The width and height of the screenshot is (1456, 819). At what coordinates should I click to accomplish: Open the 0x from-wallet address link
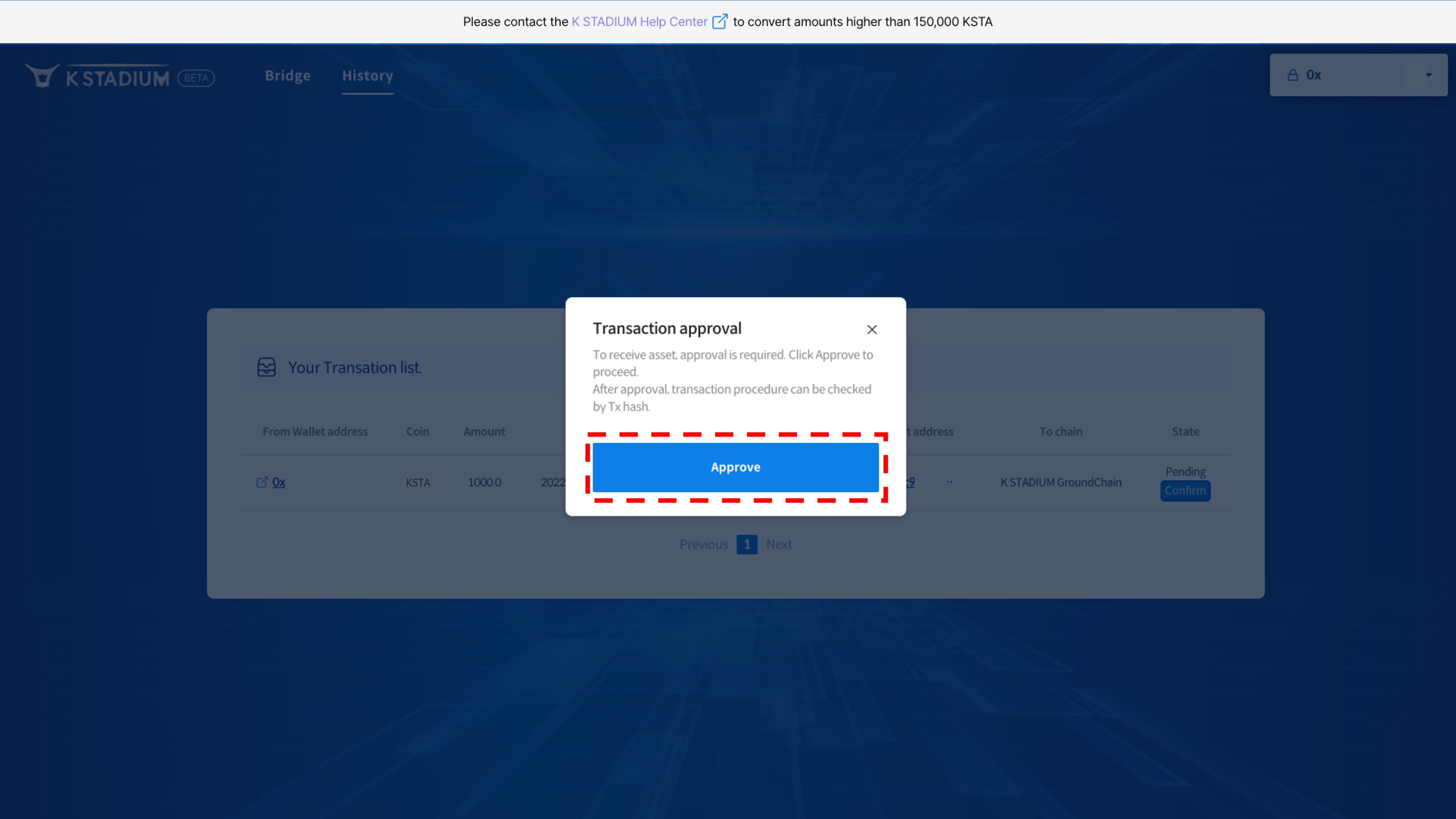click(279, 482)
